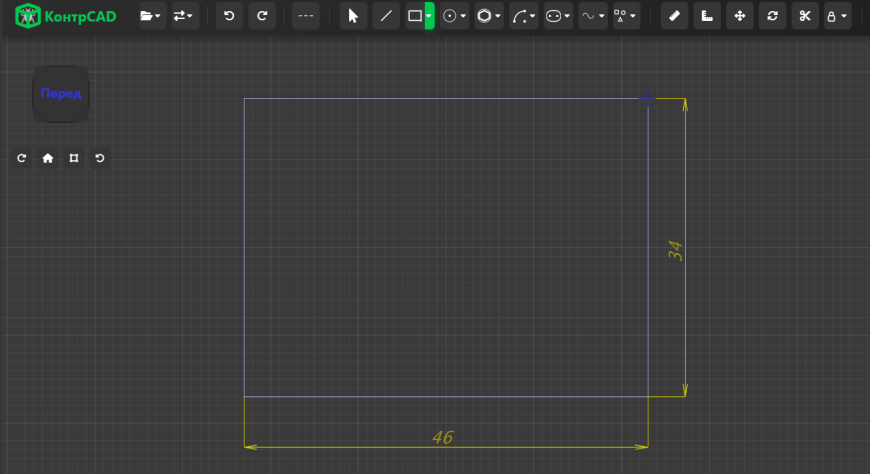Select the 46 horizontal dimension value
This screenshot has width=870, height=474.
[x=443, y=437]
